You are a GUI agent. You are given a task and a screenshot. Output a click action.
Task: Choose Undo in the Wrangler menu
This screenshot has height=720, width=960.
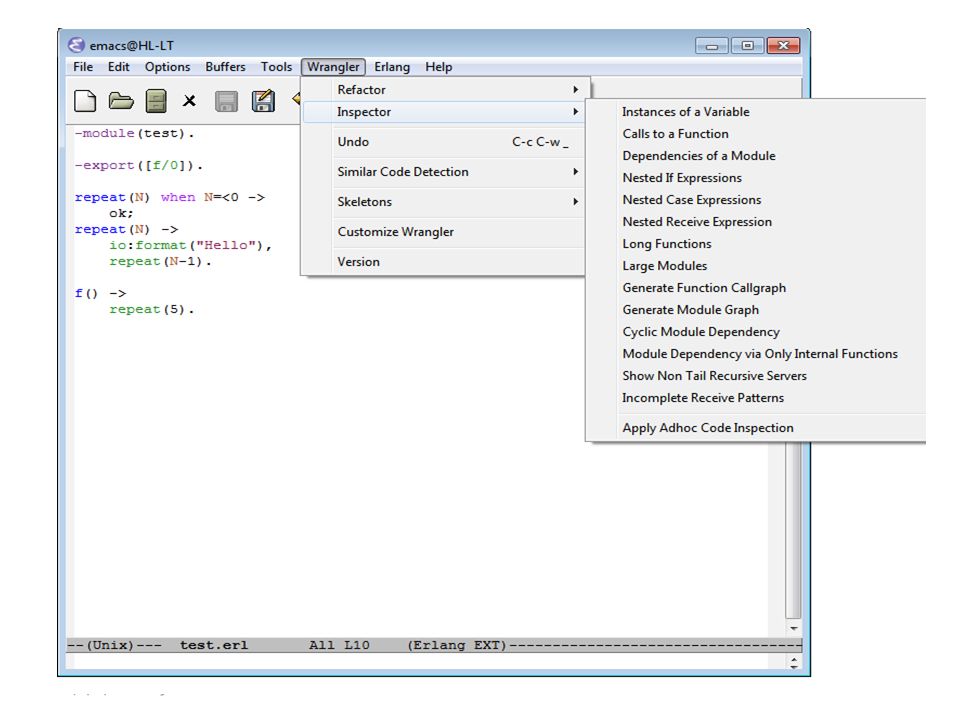[444, 141]
